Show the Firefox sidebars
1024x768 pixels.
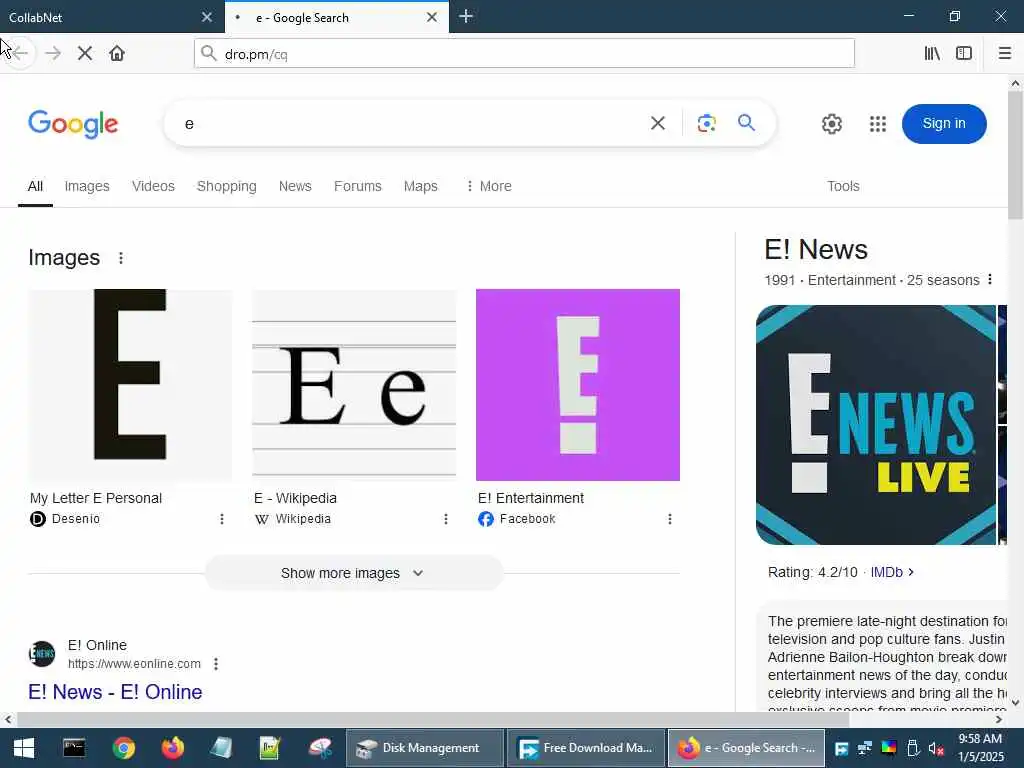point(964,54)
